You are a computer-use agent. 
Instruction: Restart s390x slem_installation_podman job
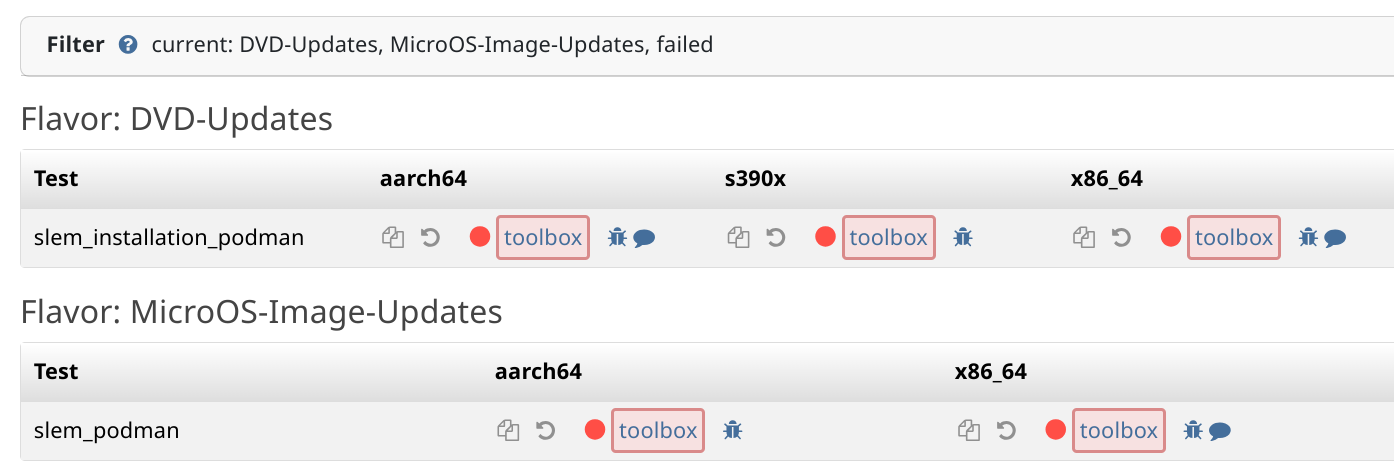[775, 238]
